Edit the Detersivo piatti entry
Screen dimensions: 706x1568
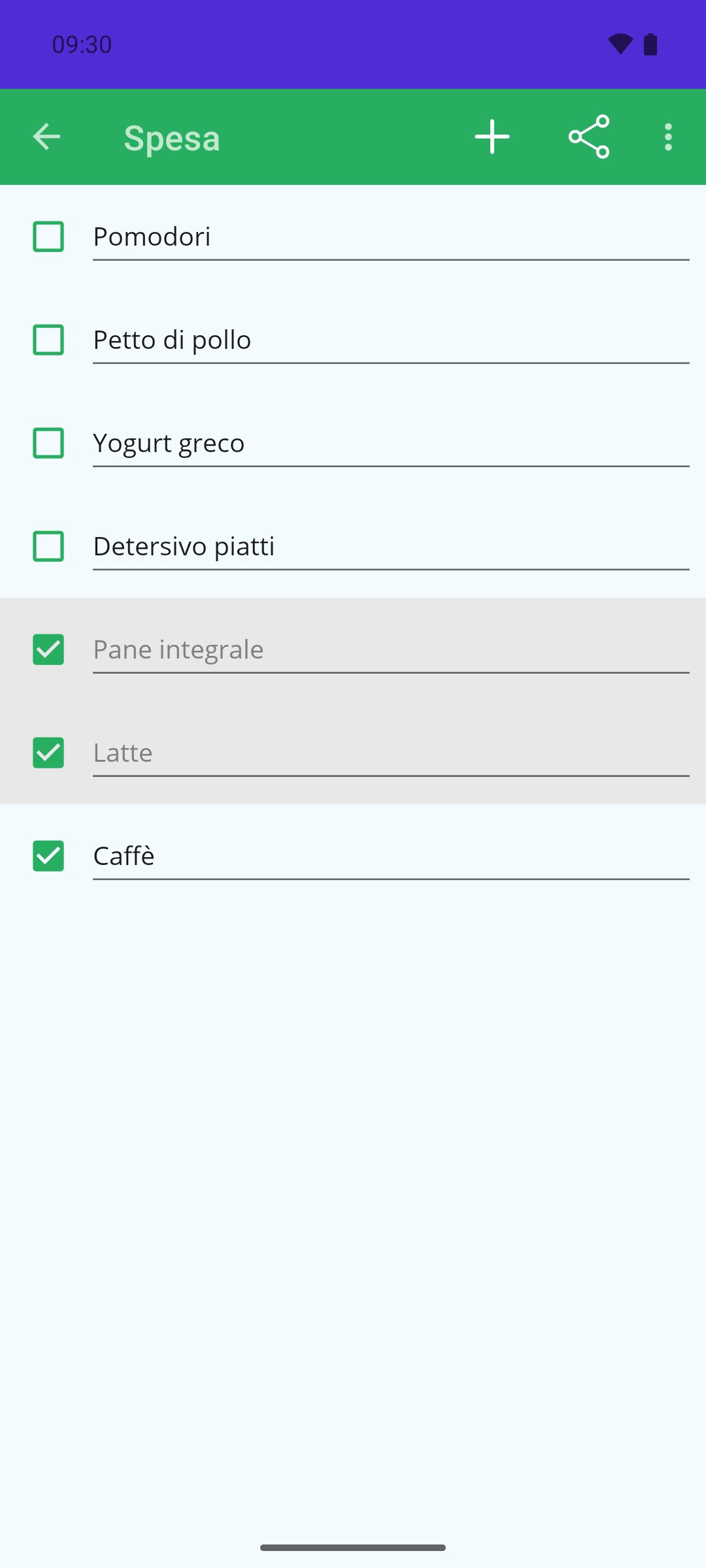pos(391,547)
